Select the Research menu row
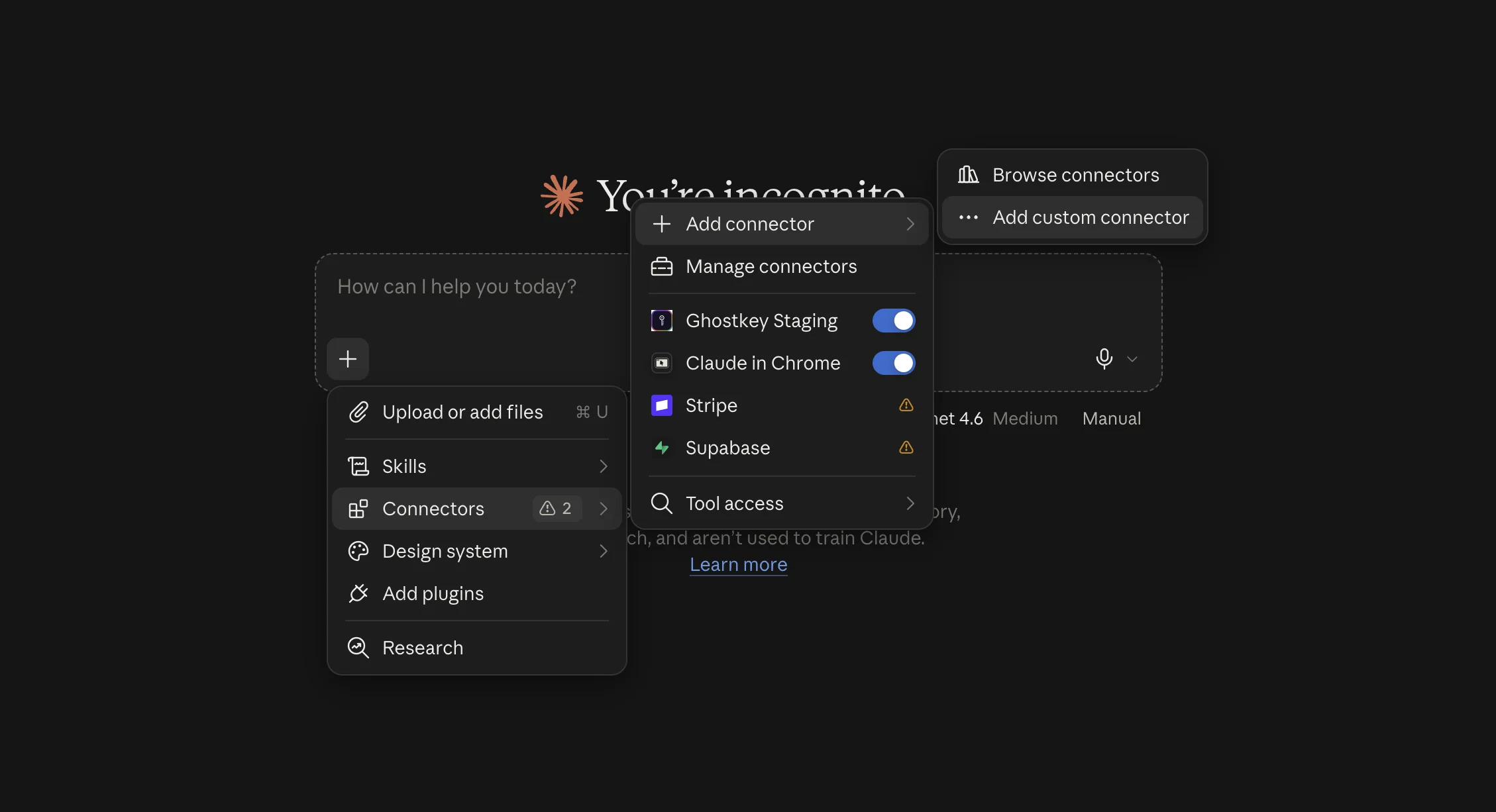The image size is (1496, 812). pos(477,648)
